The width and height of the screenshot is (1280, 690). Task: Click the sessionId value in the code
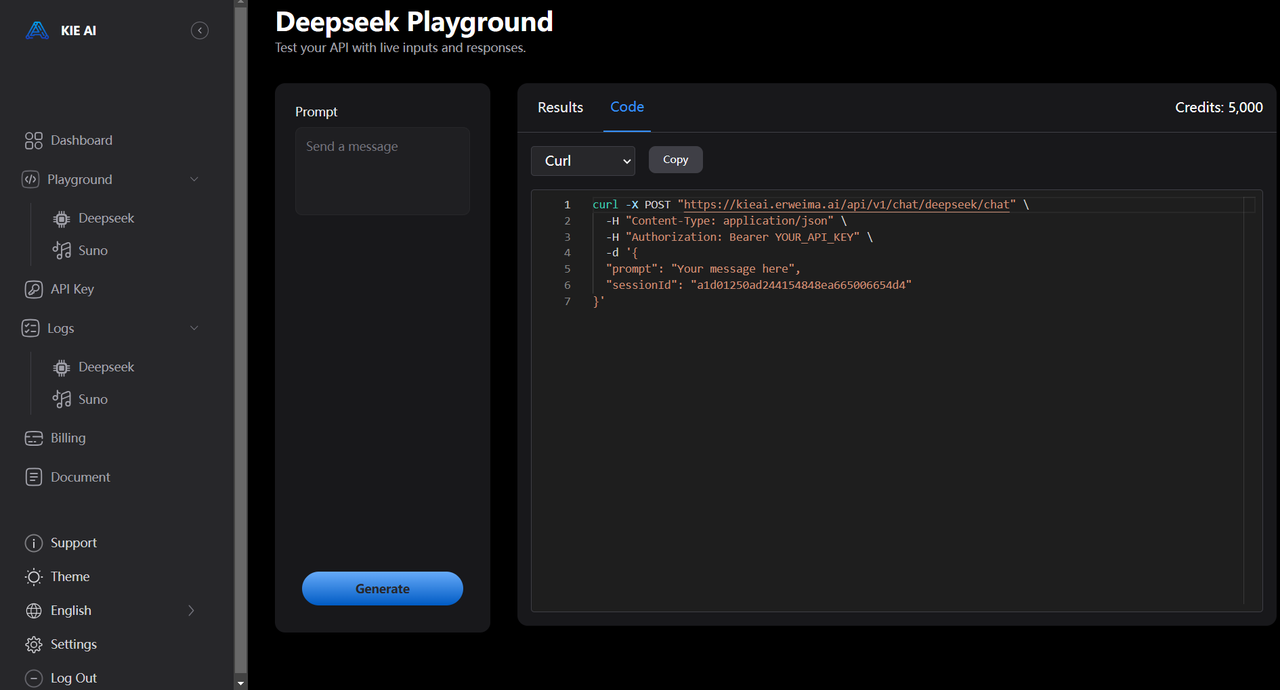[801, 286]
